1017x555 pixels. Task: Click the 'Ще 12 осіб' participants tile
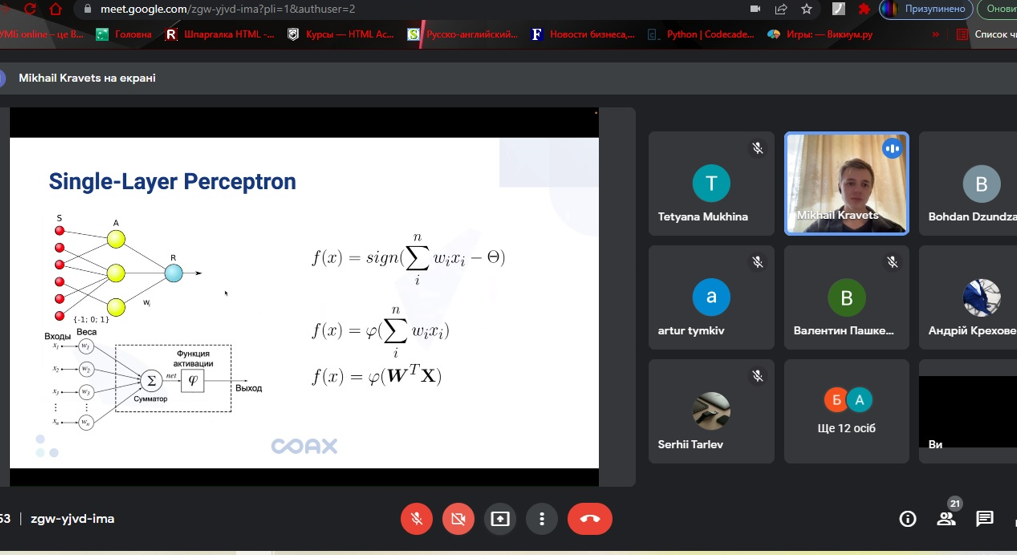pos(846,411)
